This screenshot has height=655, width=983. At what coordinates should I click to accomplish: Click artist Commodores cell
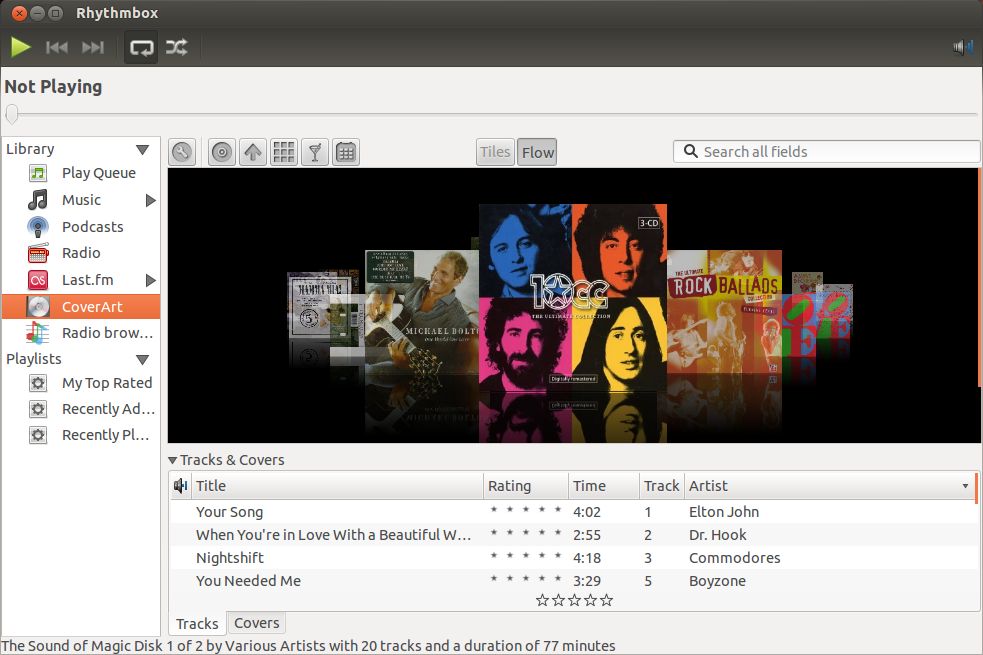[x=734, y=558]
